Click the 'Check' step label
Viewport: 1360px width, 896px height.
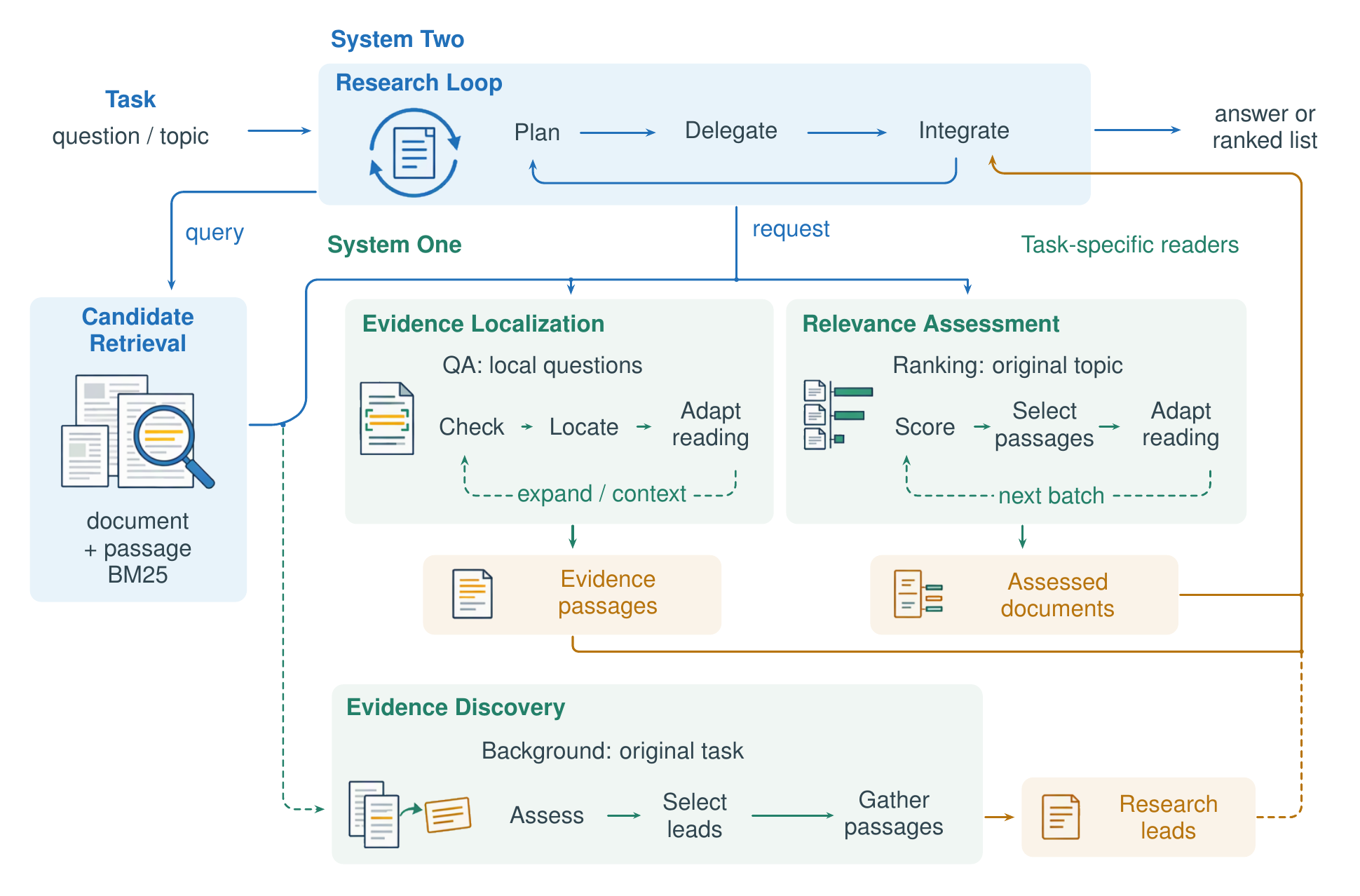[x=472, y=427]
